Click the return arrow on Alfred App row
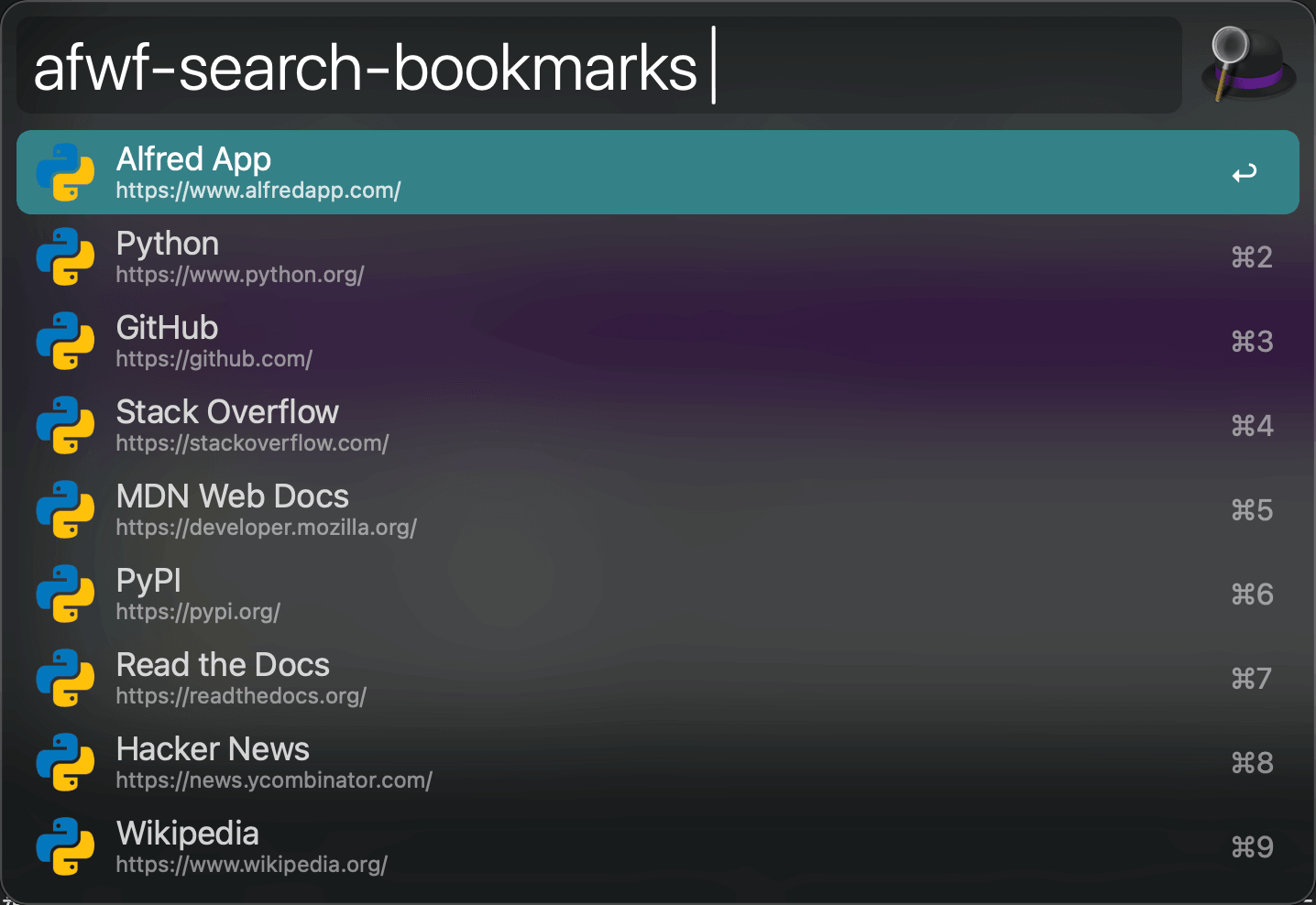Viewport: 1316px width, 905px height. tap(1245, 173)
